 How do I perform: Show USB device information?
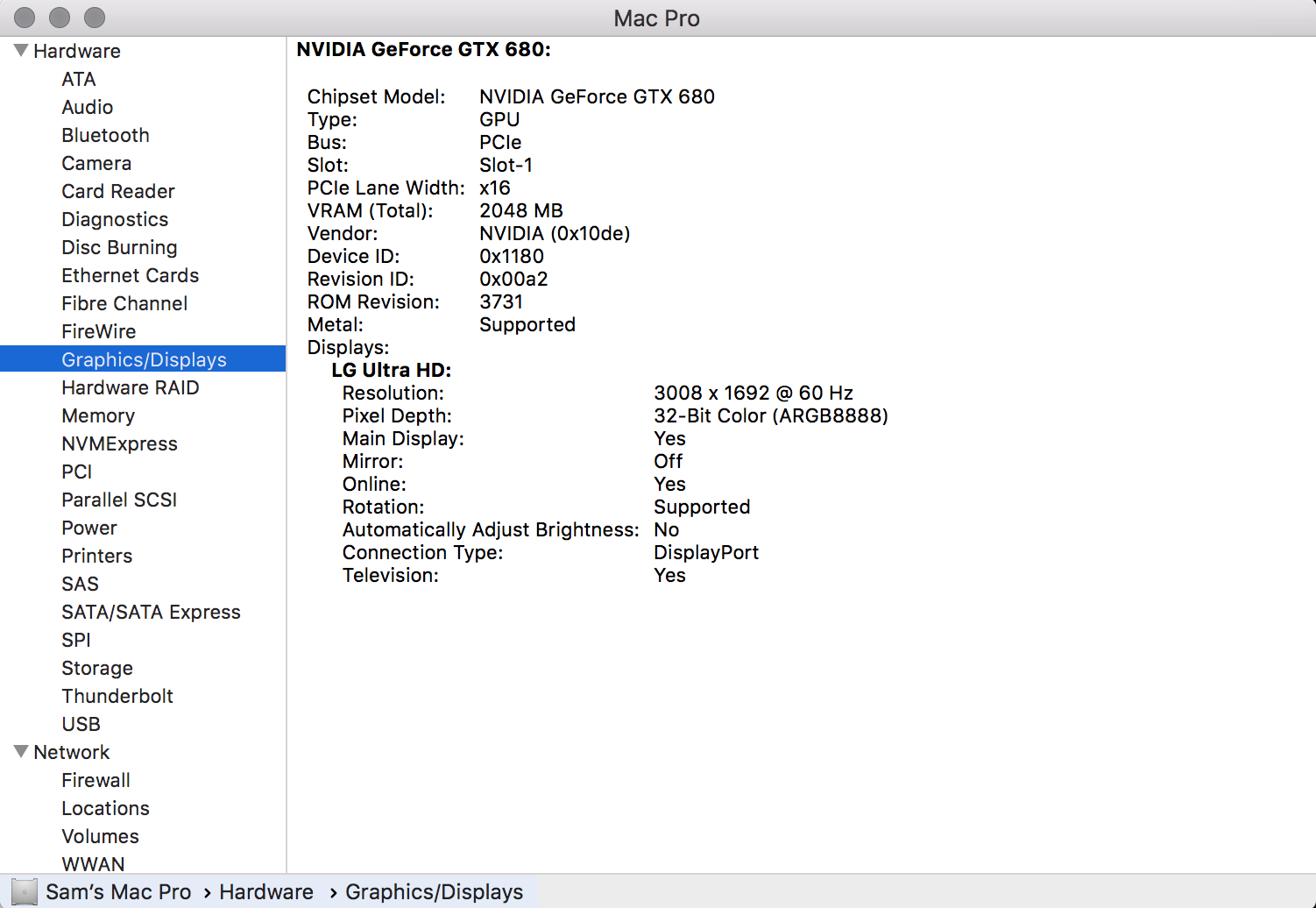[81, 724]
